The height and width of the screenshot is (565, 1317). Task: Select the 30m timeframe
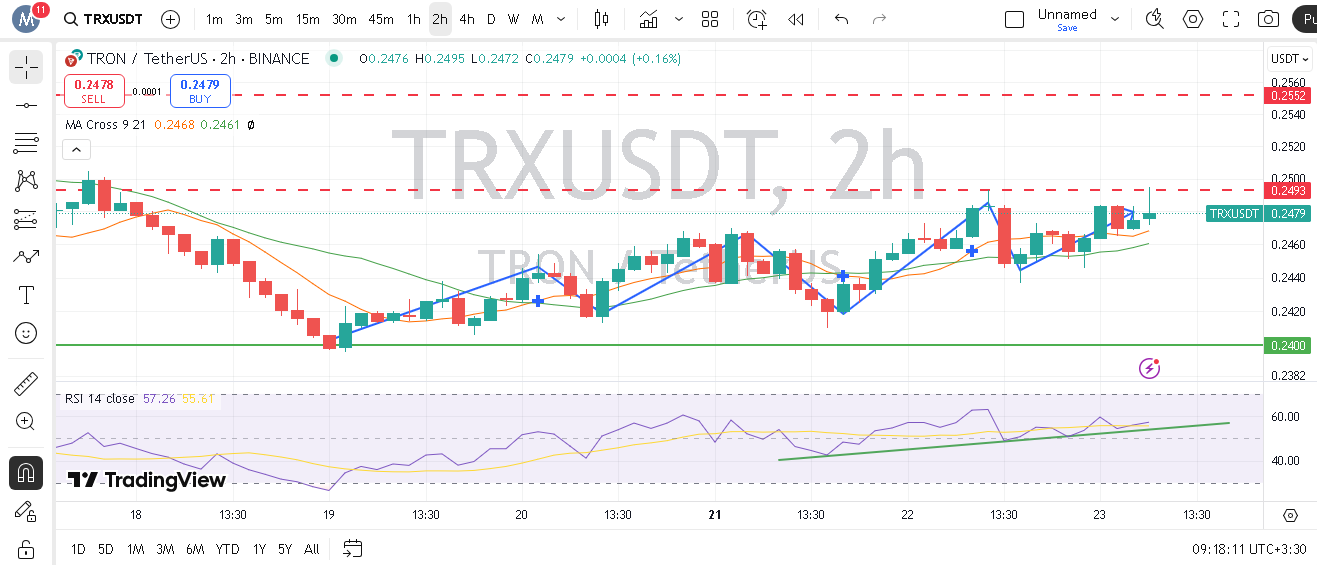pyautogui.click(x=344, y=19)
